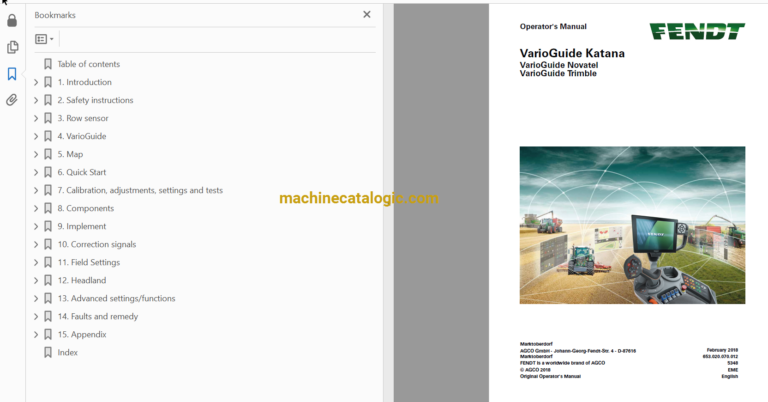Screen dimensions: 768x402
Task: Toggle the Bookmarks sidebar icon
Action: 12,74
